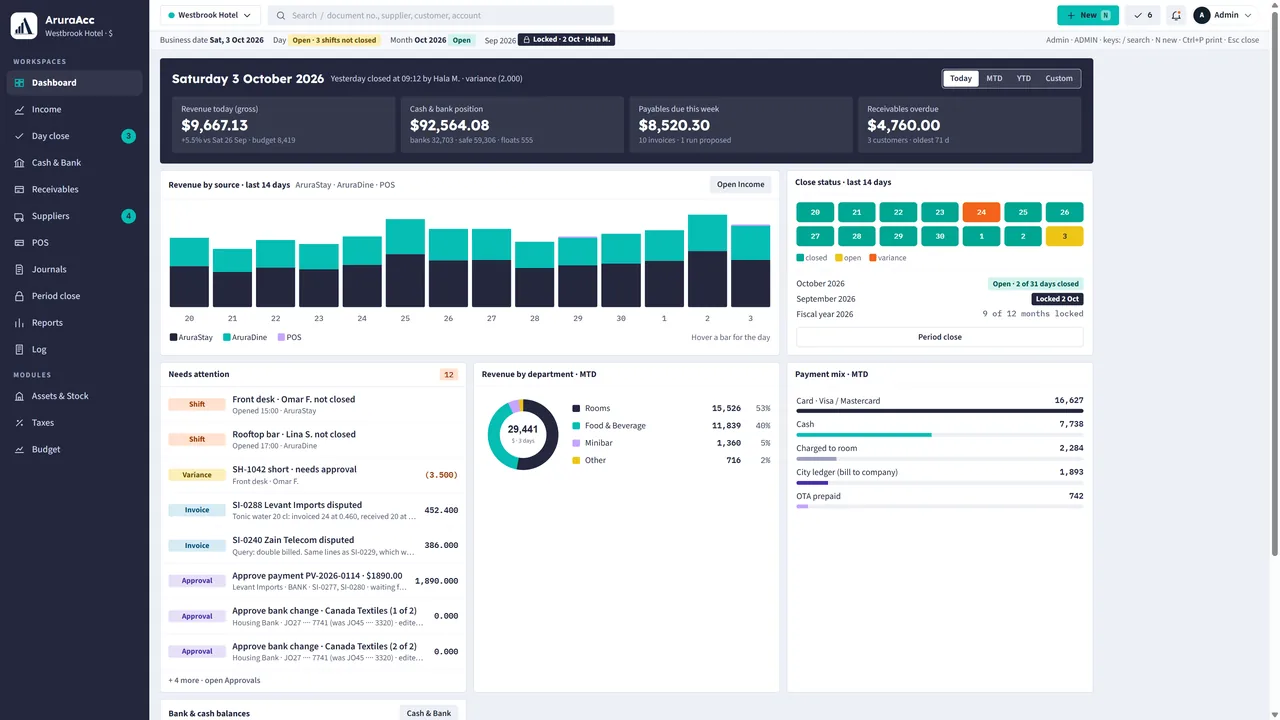This screenshot has height=720, width=1280.
Task: Select the Today range toggle
Action: (961, 78)
